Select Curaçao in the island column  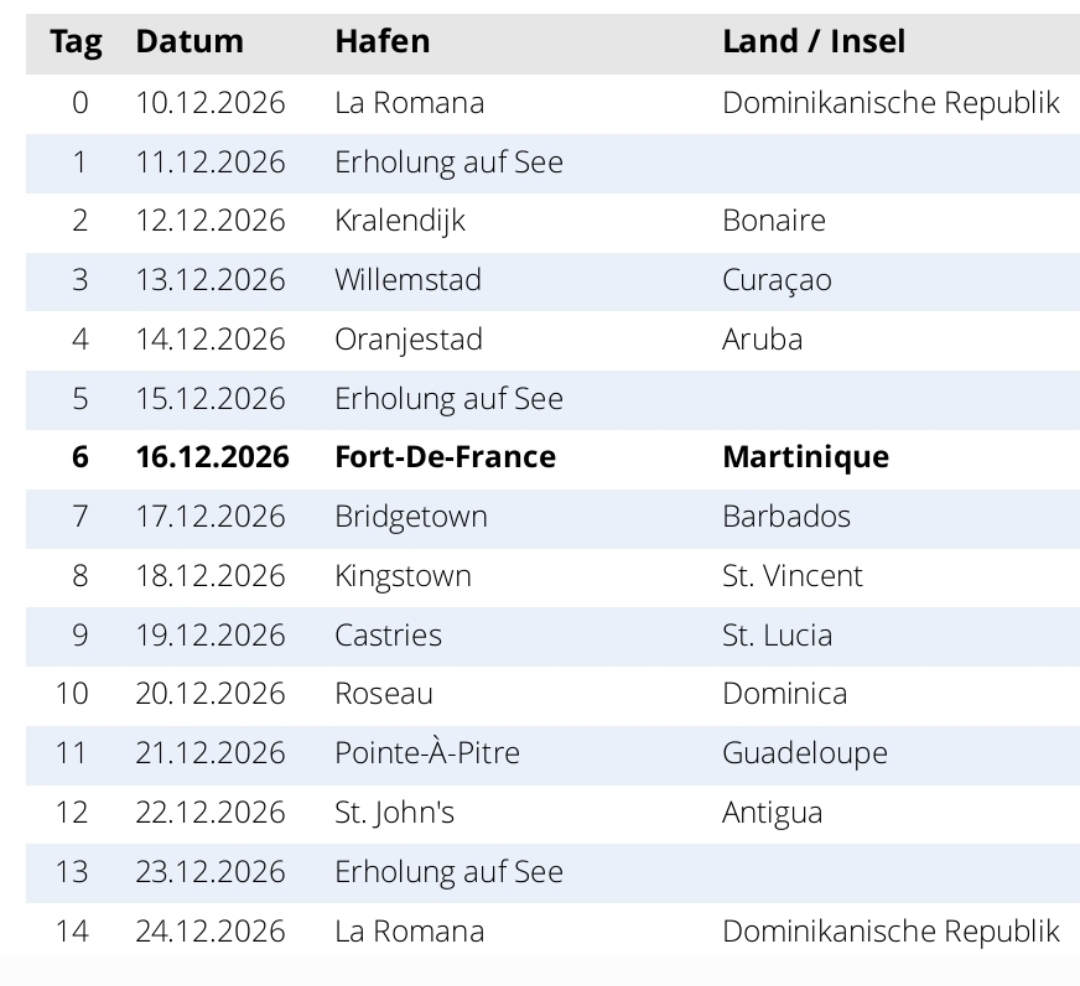pyautogui.click(x=777, y=281)
